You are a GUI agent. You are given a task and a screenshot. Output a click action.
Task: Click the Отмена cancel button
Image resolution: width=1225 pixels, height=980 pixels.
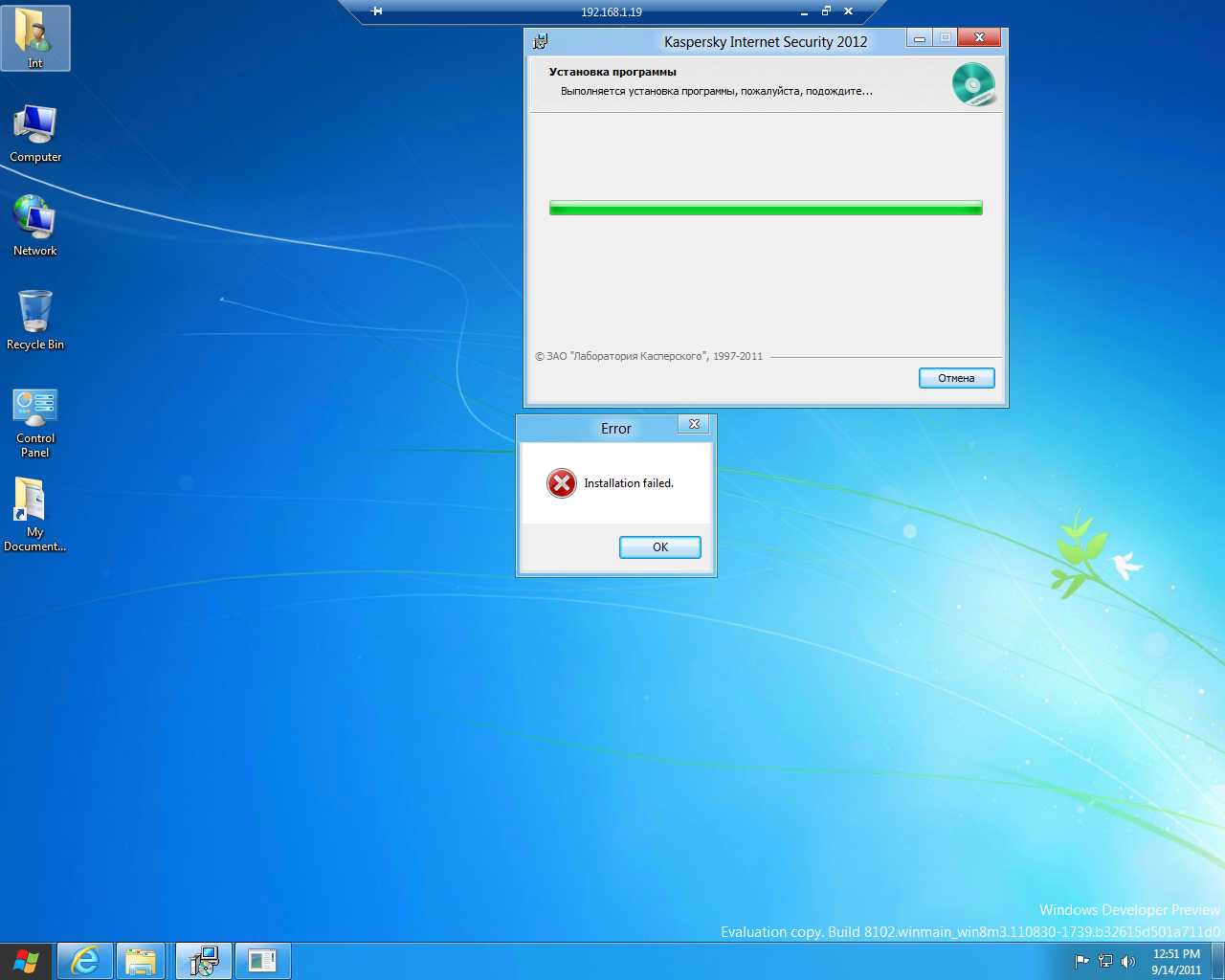click(x=956, y=378)
